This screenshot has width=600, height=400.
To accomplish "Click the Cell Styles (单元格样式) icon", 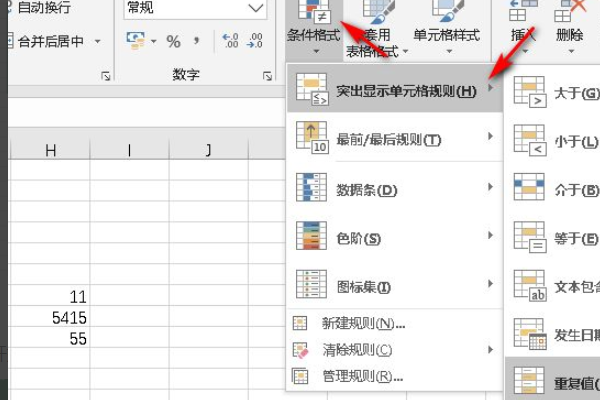I will (447, 11).
